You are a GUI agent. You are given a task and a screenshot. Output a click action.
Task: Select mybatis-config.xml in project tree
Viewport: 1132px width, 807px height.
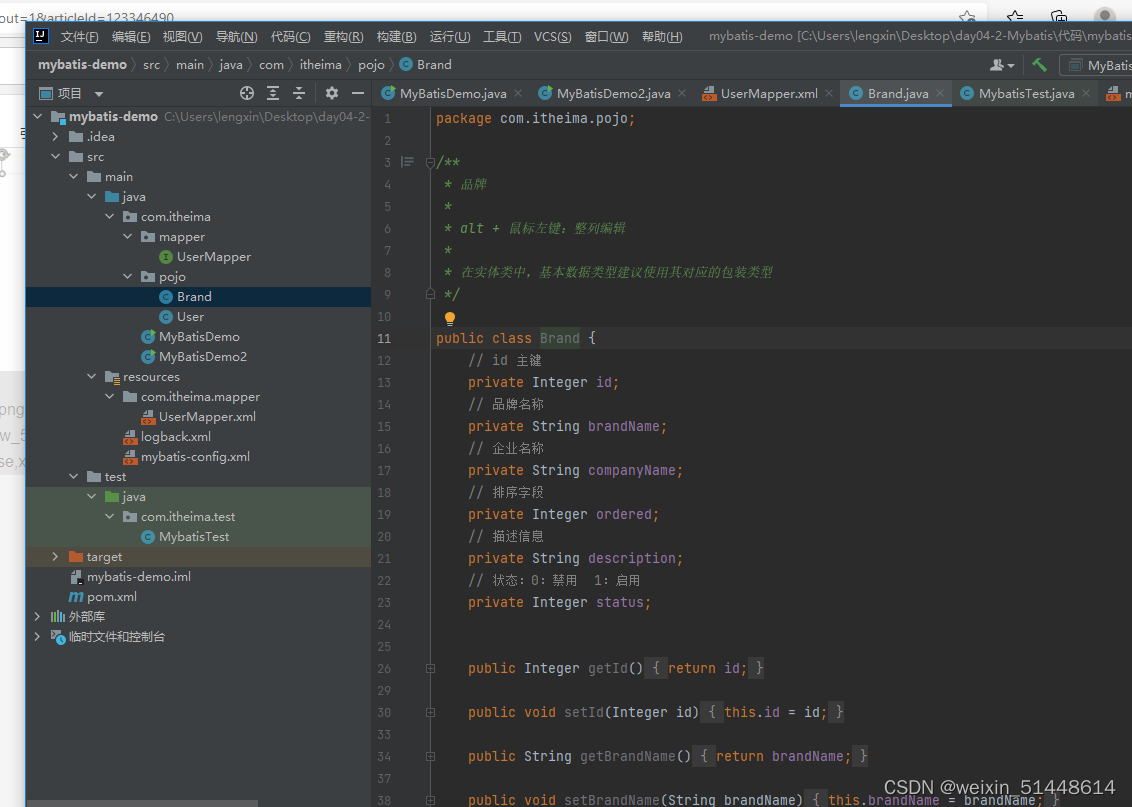tap(186, 457)
